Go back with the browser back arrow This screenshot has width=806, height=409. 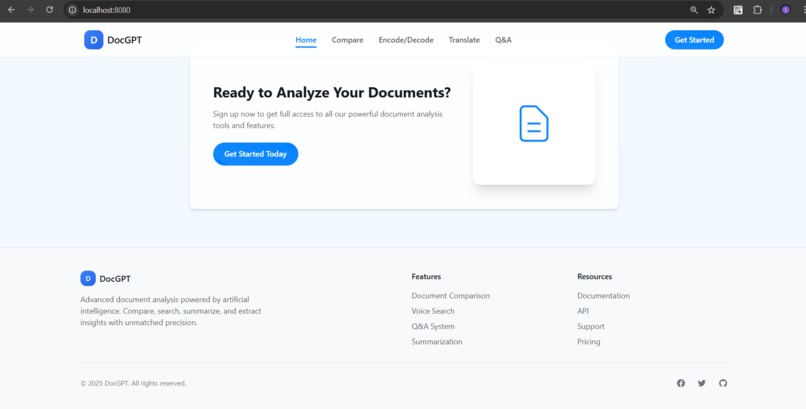coord(11,10)
